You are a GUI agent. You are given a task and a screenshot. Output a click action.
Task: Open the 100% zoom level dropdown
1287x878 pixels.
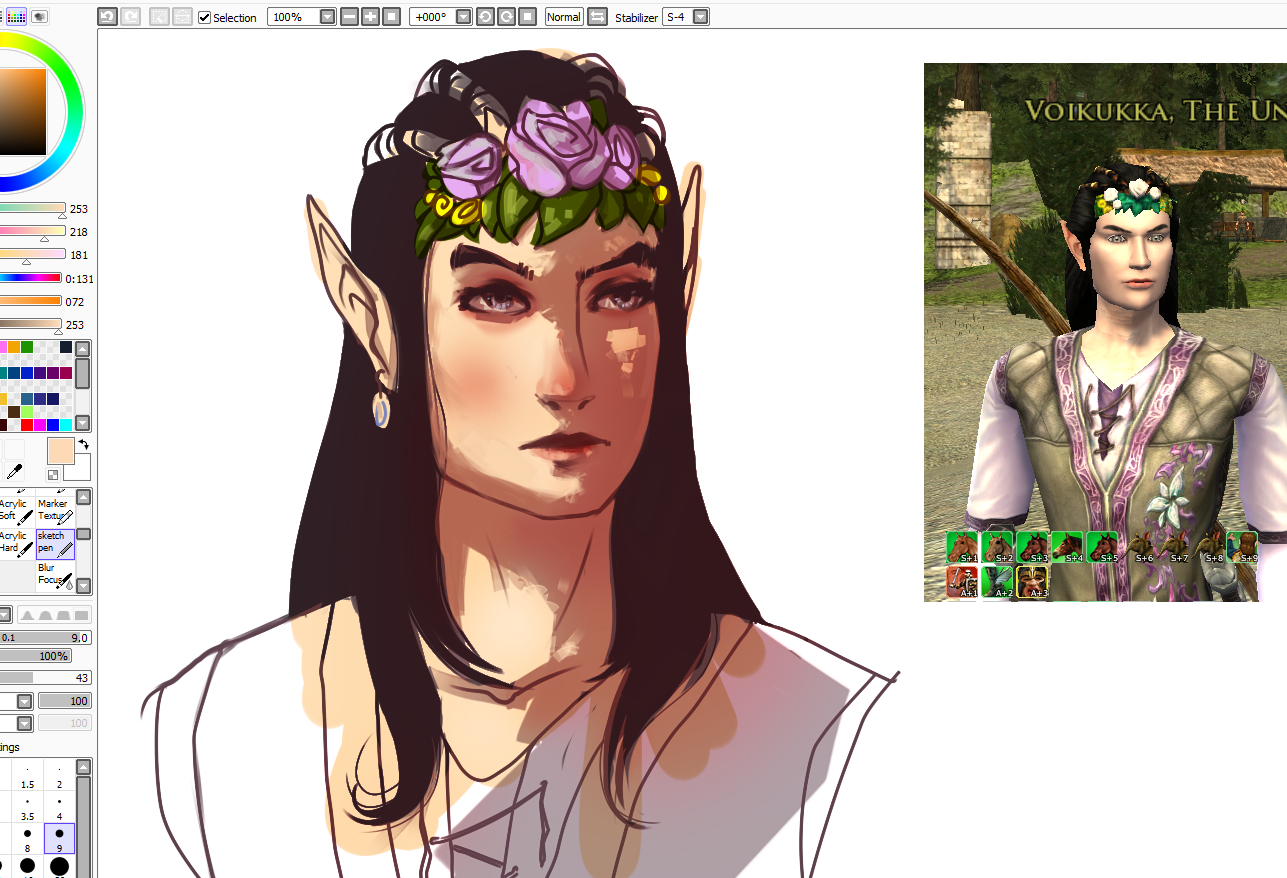(327, 17)
